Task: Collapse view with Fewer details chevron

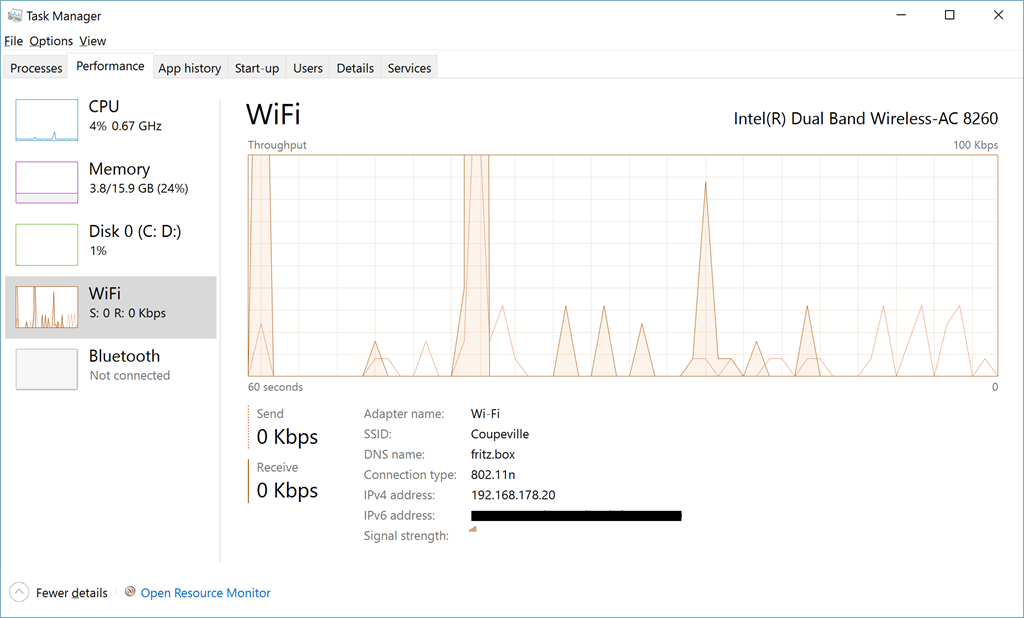Action: [x=19, y=592]
